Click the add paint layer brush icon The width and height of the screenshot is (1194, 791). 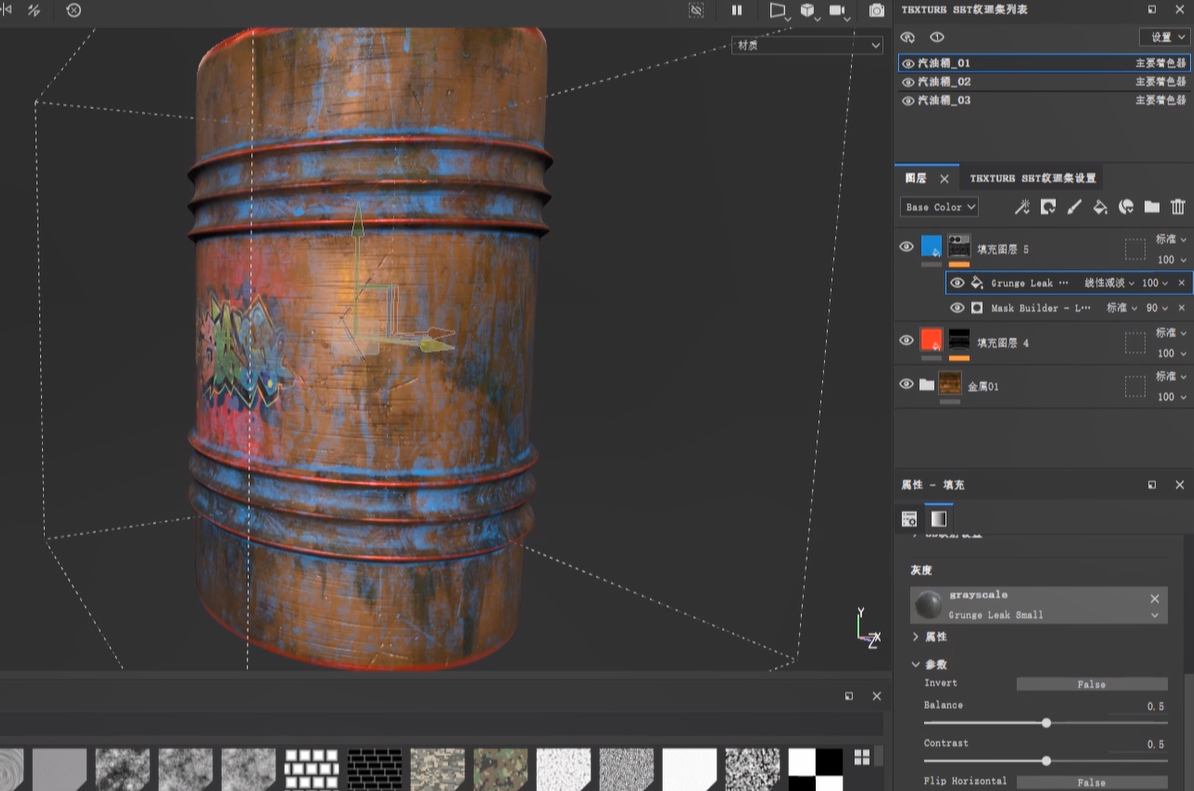tap(1074, 207)
